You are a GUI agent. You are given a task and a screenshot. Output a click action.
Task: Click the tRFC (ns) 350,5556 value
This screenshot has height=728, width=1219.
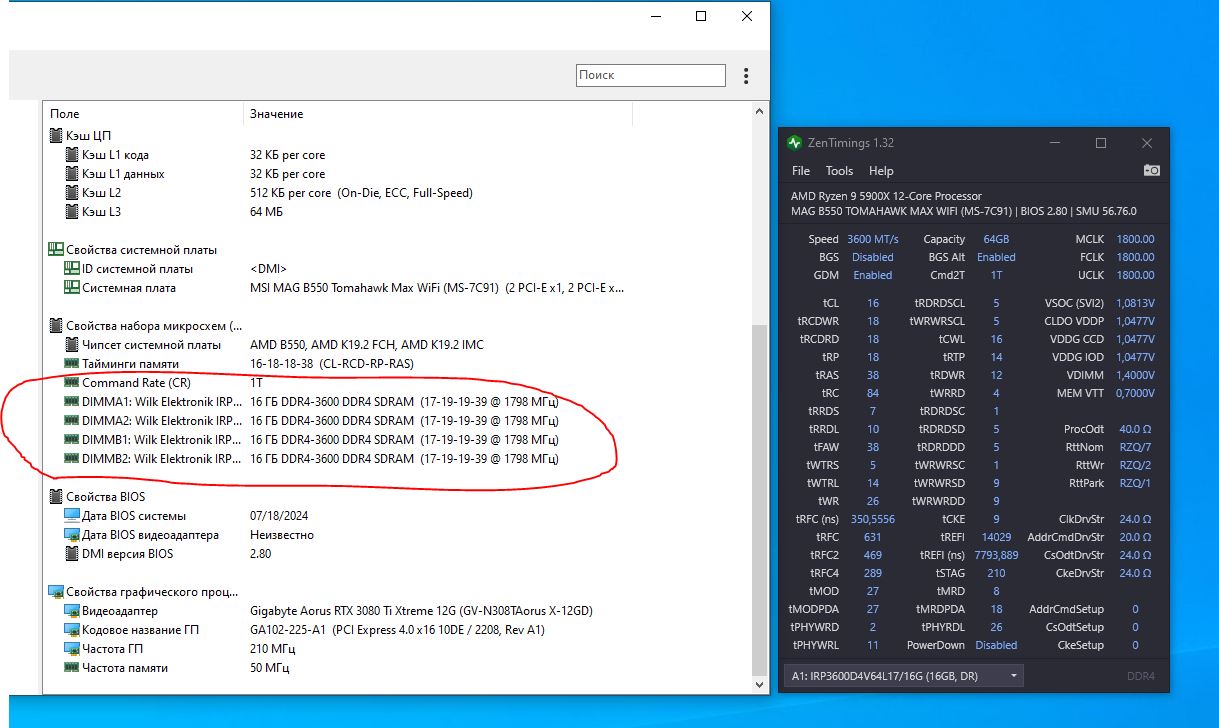[x=873, y=519]
